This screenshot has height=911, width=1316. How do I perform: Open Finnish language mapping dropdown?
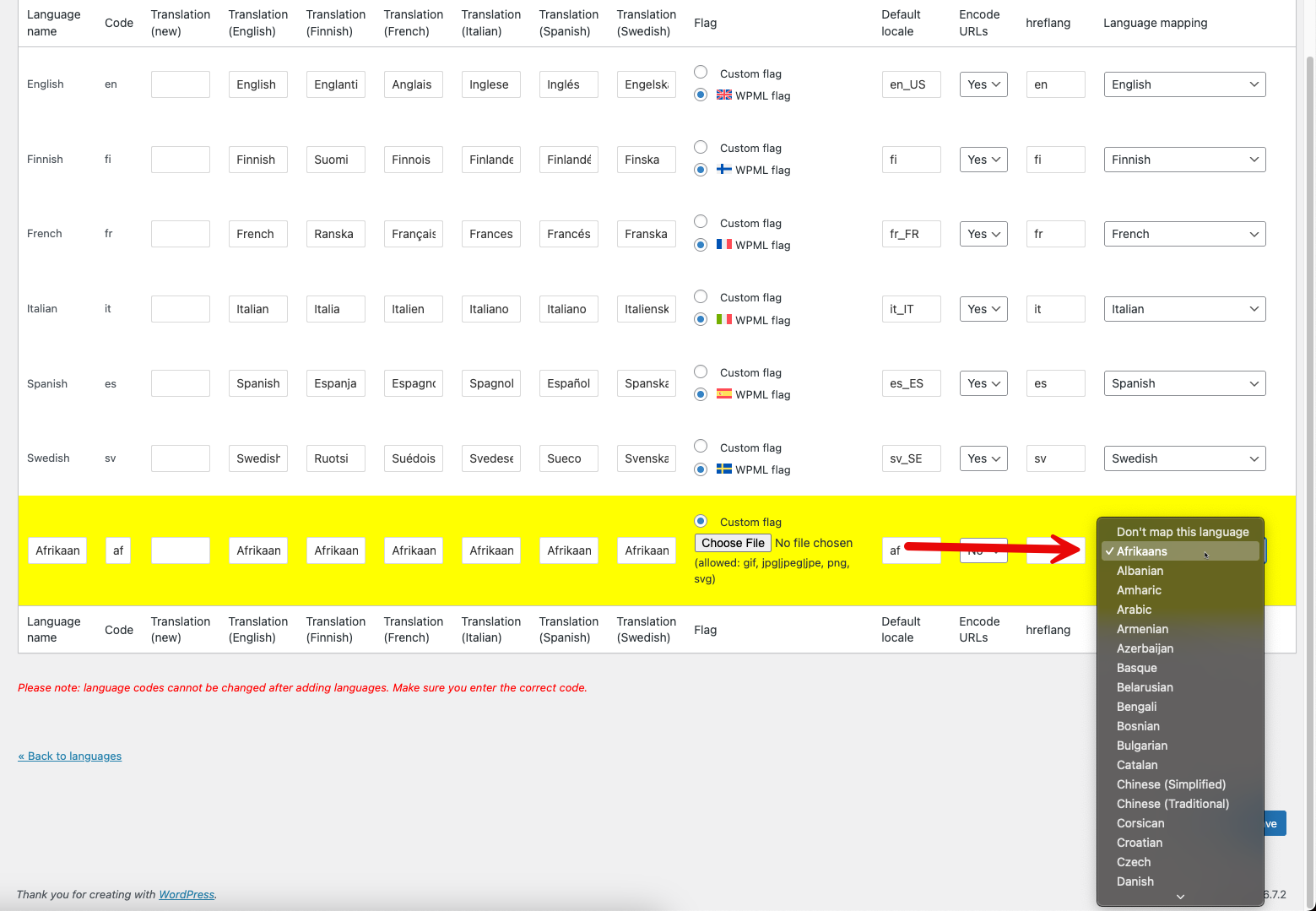[1184, 160]
